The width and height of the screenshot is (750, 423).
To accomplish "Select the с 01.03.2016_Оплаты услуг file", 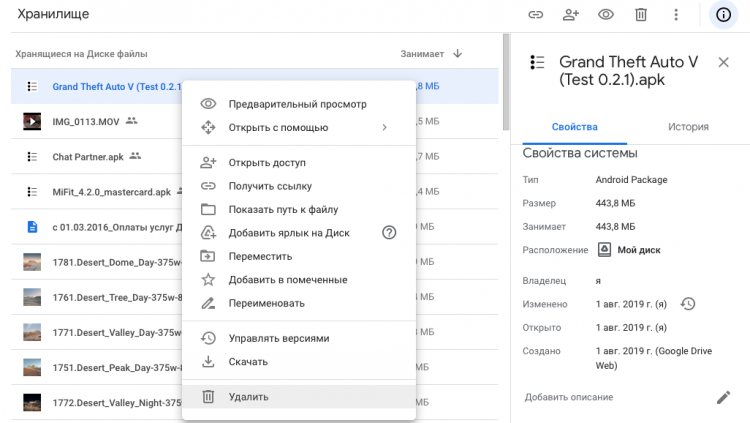I will (117, 227).
